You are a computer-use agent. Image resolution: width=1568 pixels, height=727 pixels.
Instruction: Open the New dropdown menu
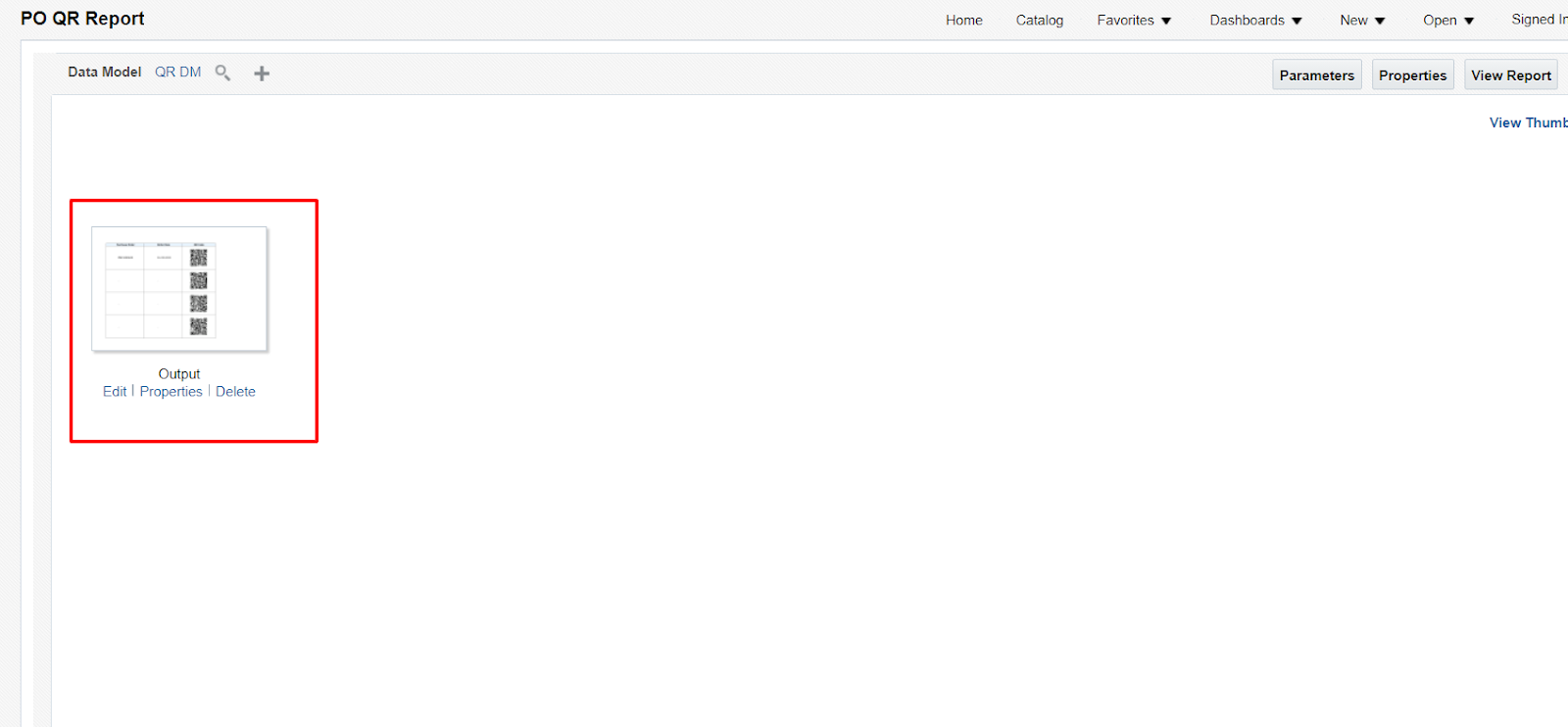[x=1362, y=20]
